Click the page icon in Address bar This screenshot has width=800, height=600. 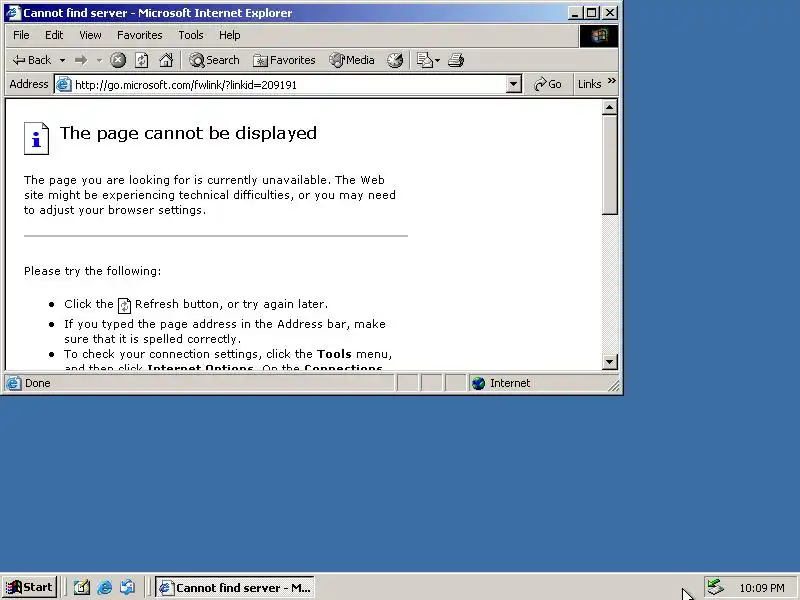point(63,85)
